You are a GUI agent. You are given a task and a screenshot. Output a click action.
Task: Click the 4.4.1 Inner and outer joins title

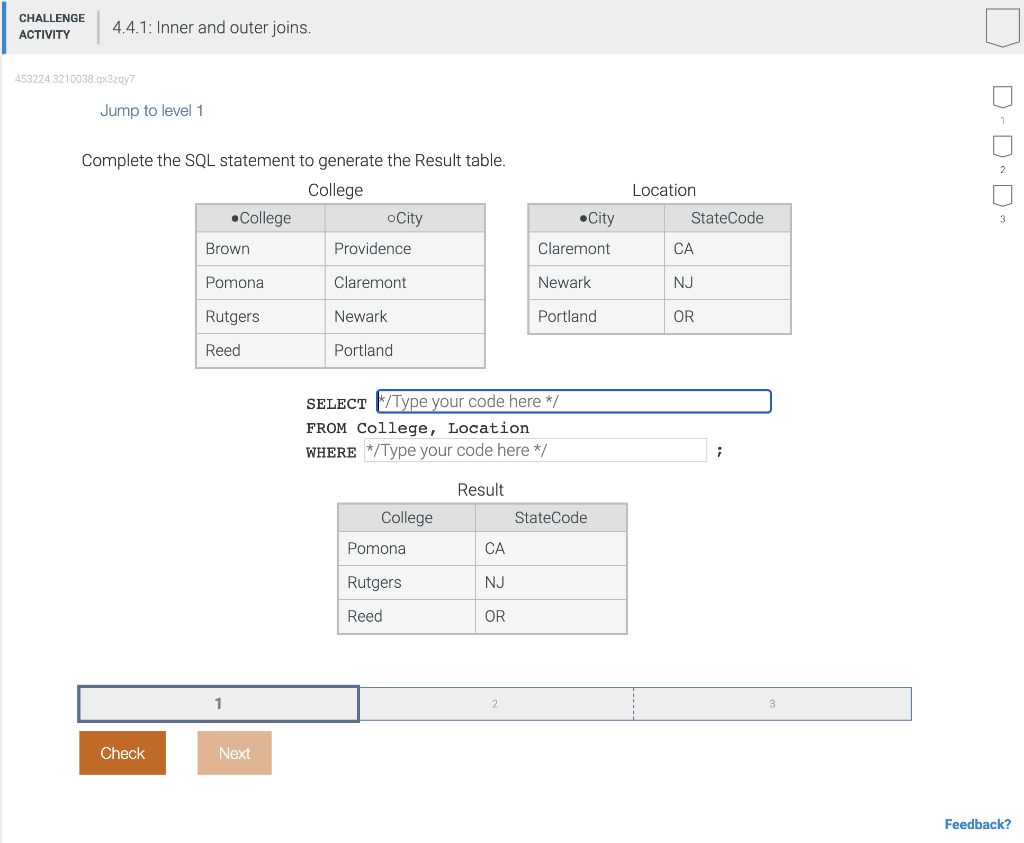click(x=211, y=28)
